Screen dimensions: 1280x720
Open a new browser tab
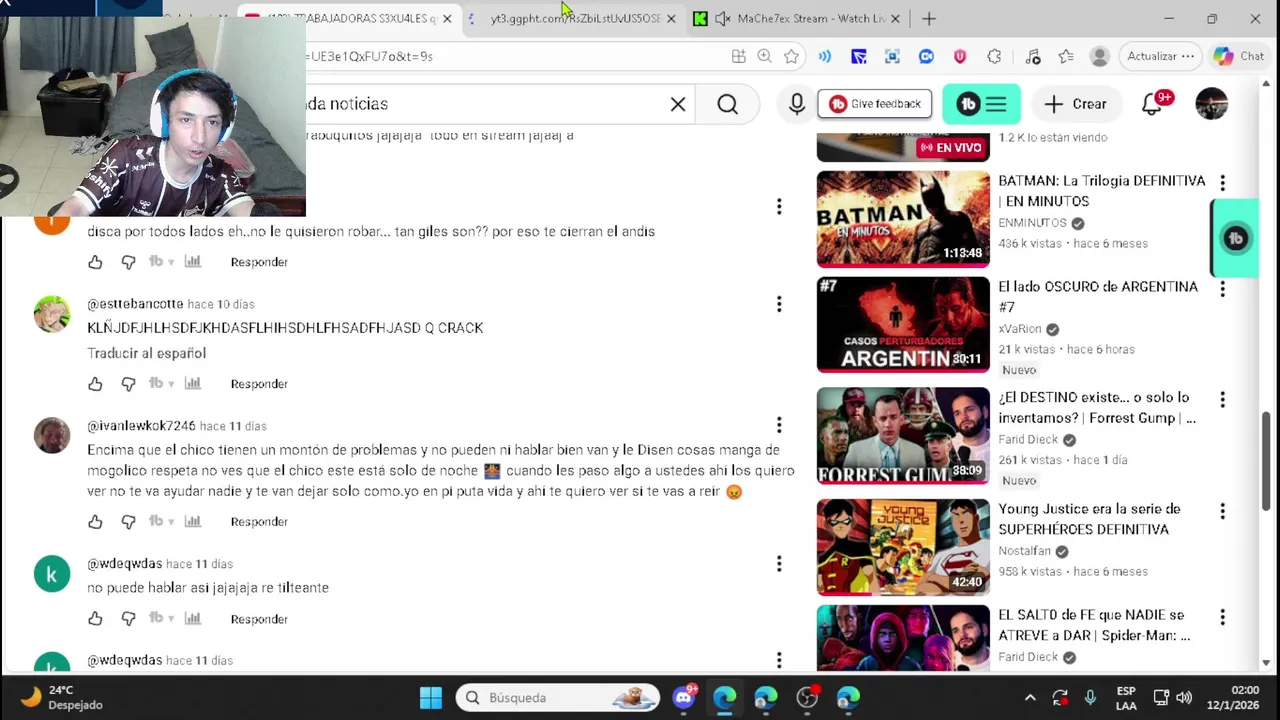click(929, 18)
